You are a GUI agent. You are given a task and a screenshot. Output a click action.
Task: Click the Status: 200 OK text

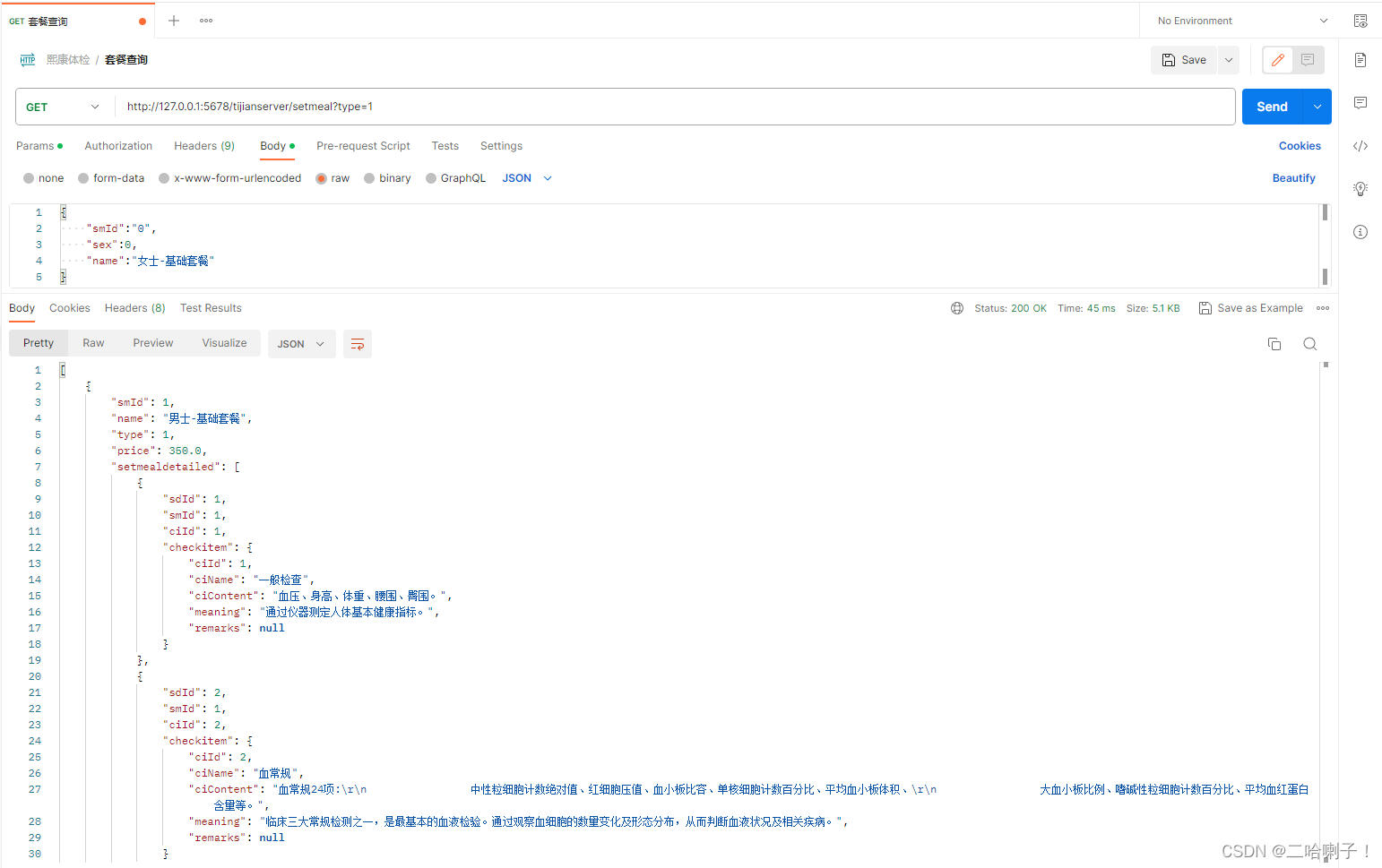tap(1010, 308)
